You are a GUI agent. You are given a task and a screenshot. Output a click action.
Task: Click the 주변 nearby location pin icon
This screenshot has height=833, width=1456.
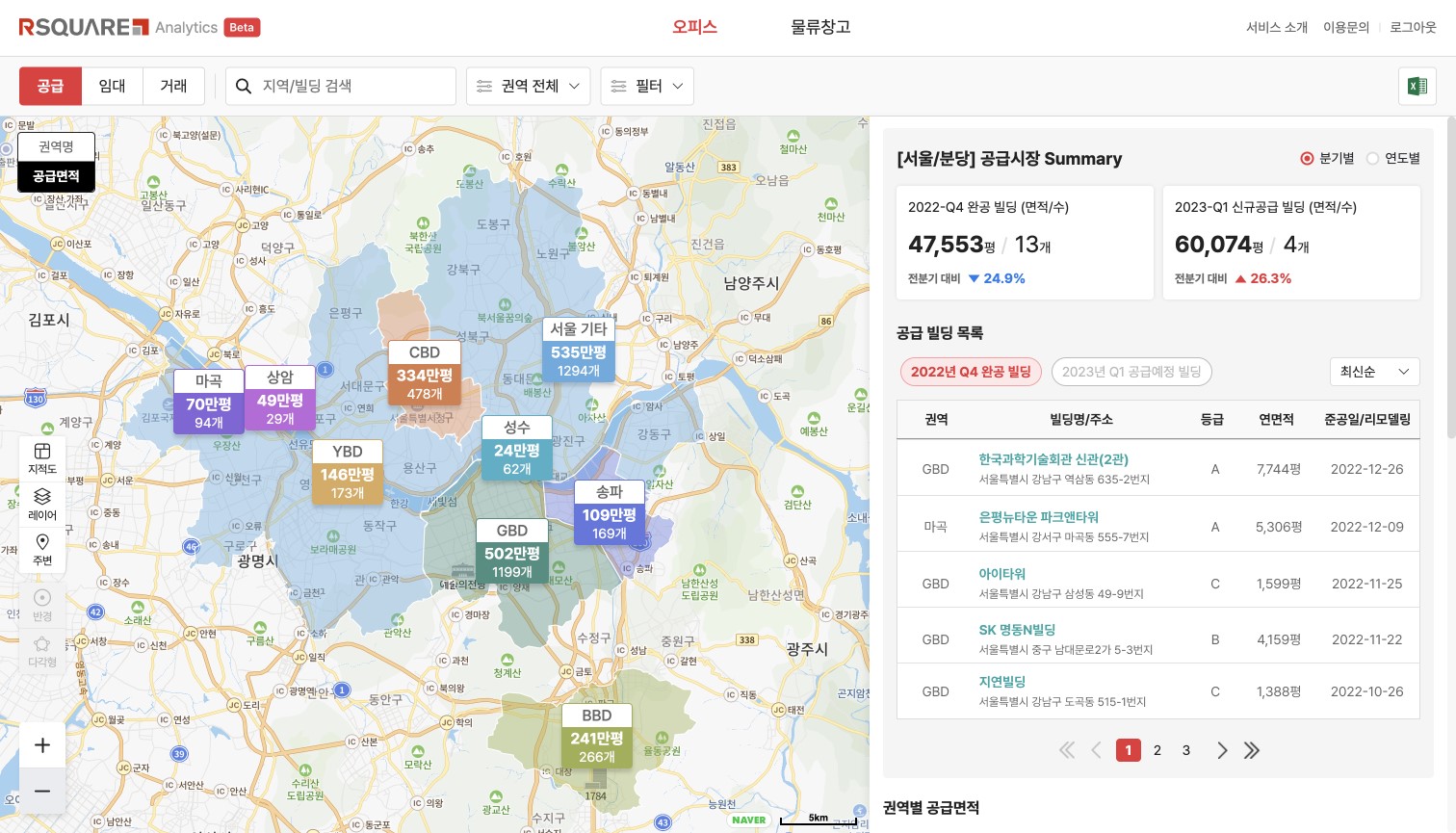pyautogui.click(x=42, y=549)
